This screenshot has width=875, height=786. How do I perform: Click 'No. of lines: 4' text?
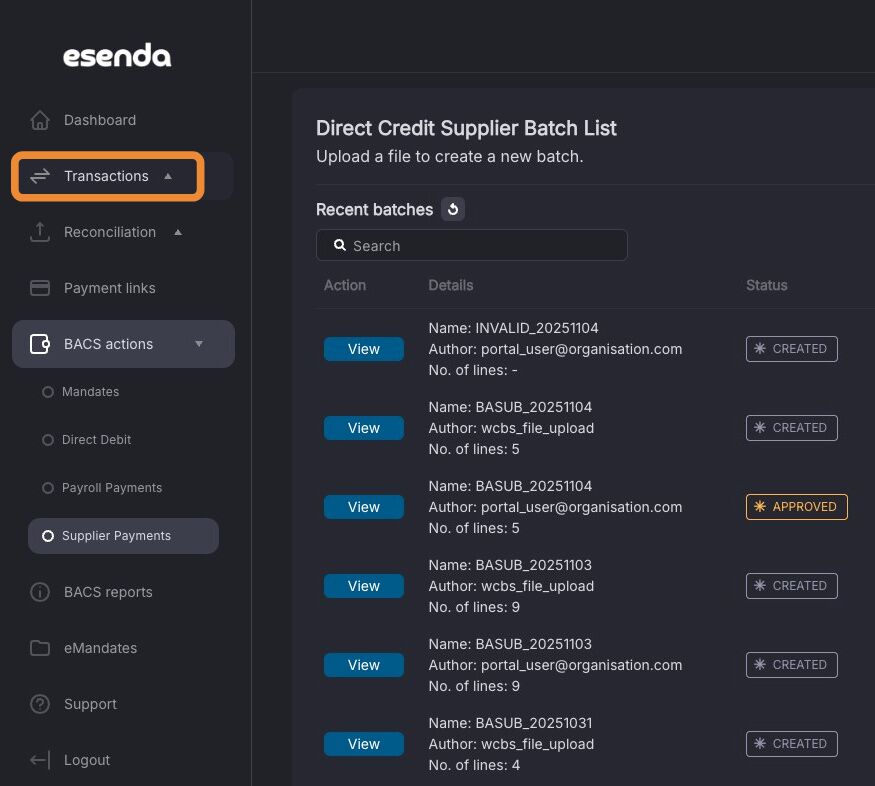point(474,765)
